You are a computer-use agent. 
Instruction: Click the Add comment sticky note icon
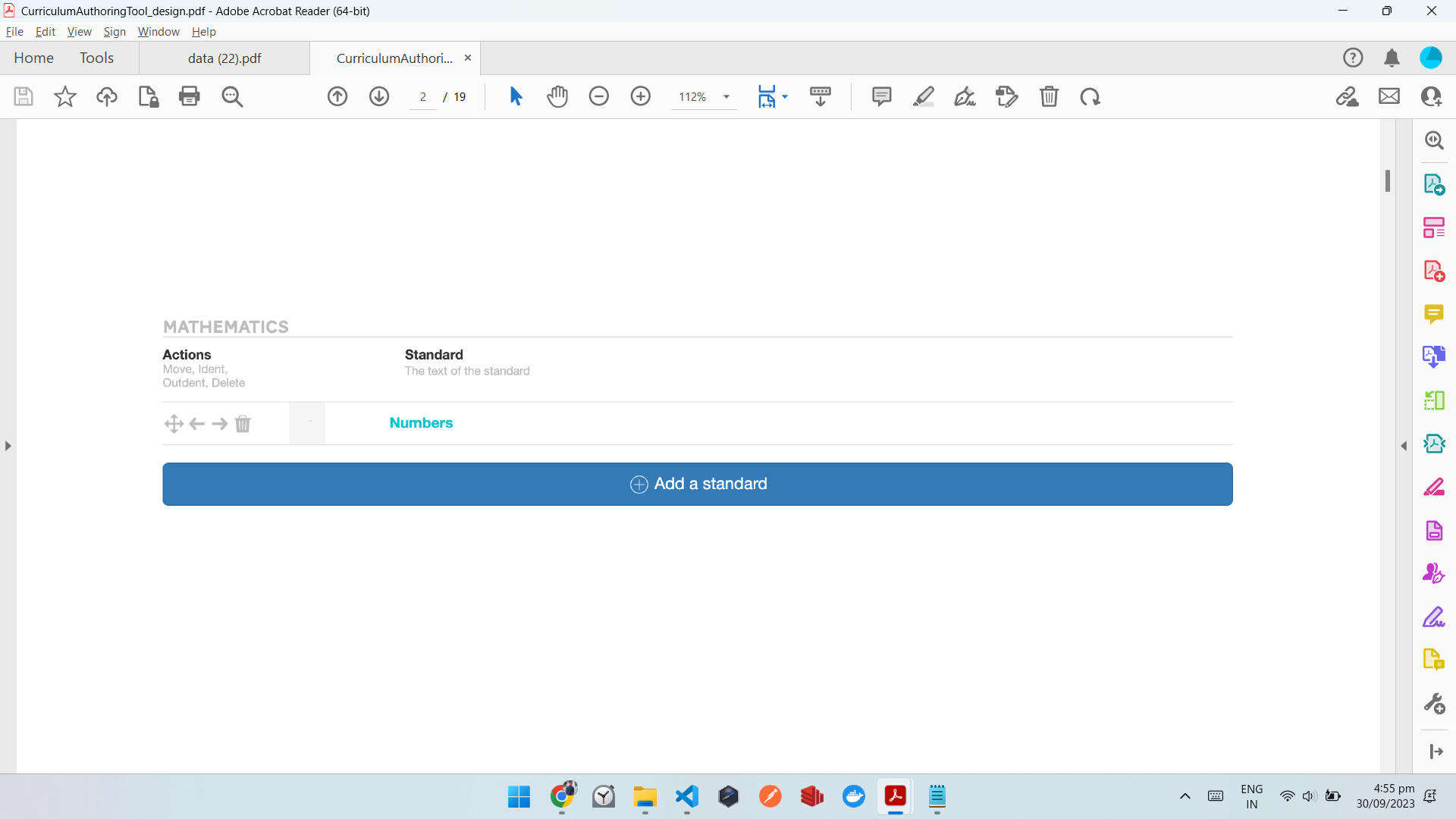(x=881, y=96)
